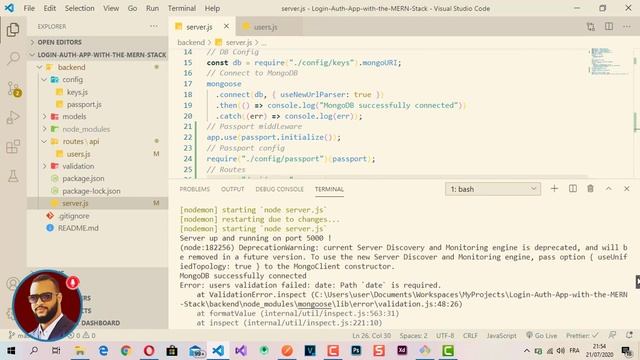
Task: Open the Search view in activity bar
Action: [x=13, y=58]
